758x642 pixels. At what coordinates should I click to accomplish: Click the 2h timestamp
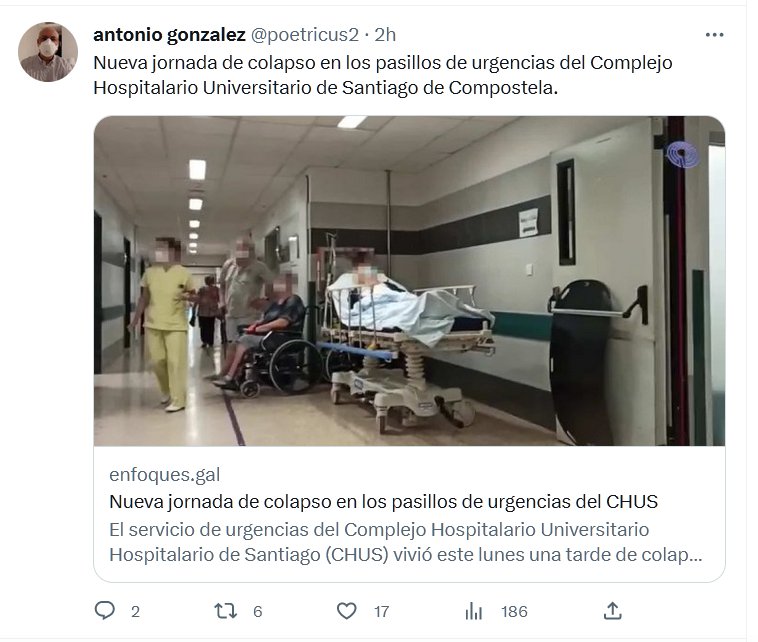point(385,35)
